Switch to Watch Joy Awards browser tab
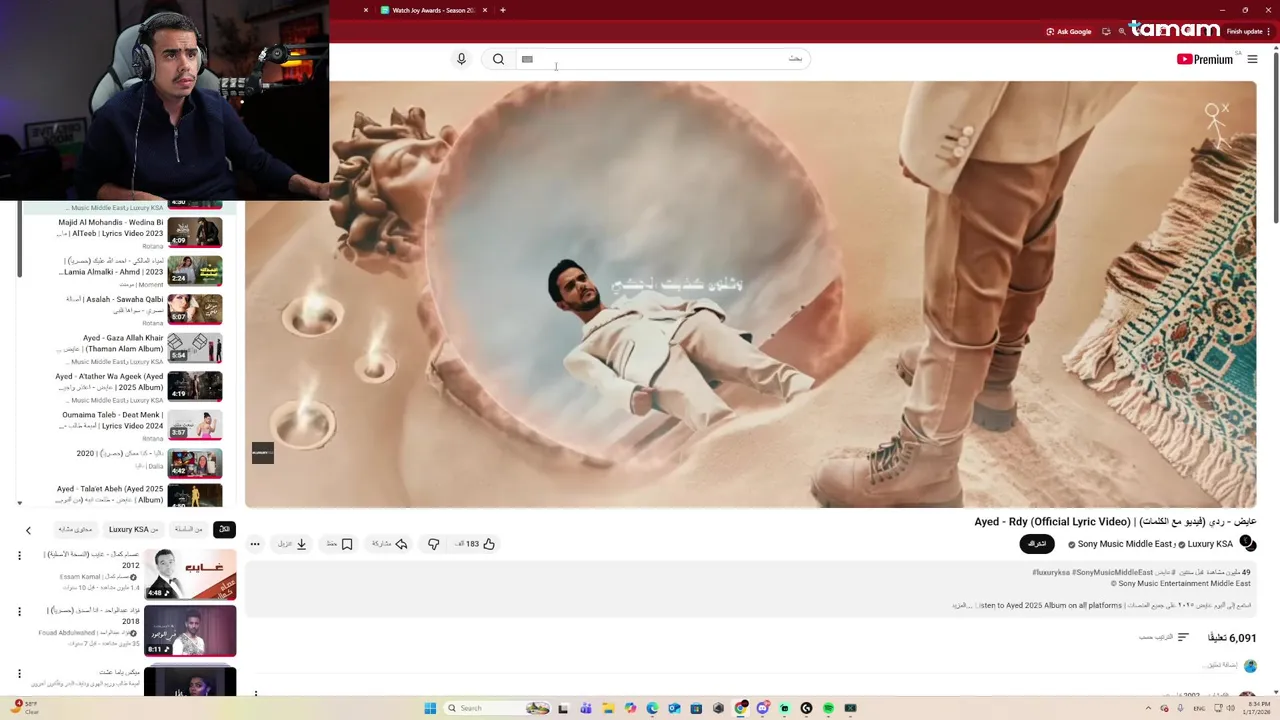 click(x=431, y=10)
